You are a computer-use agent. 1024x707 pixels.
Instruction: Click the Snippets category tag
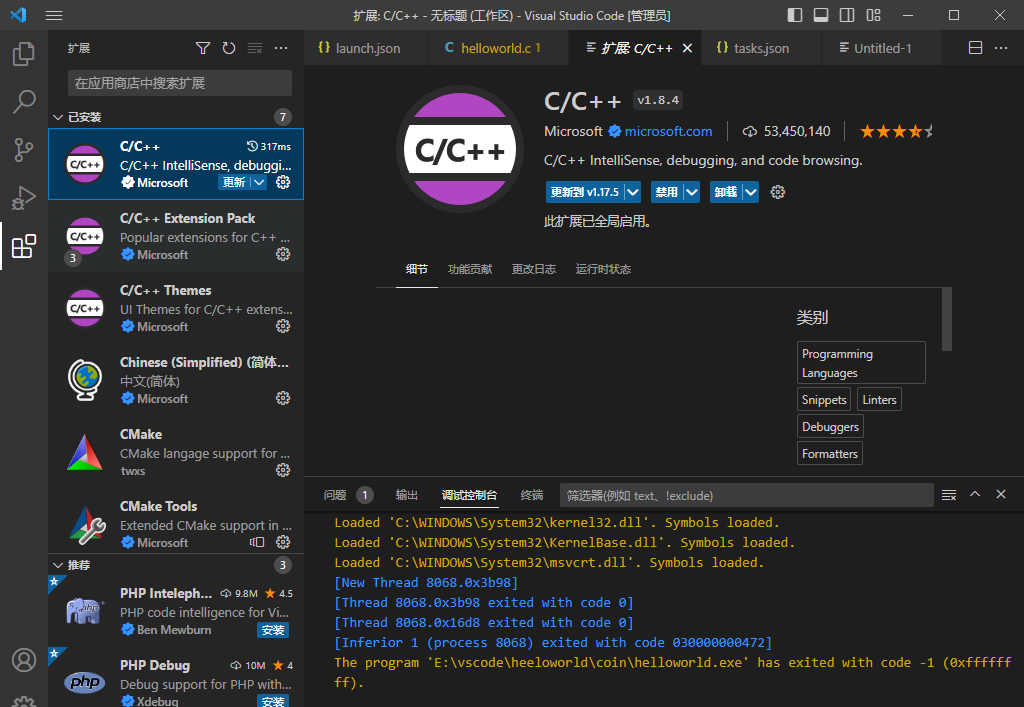824,400
